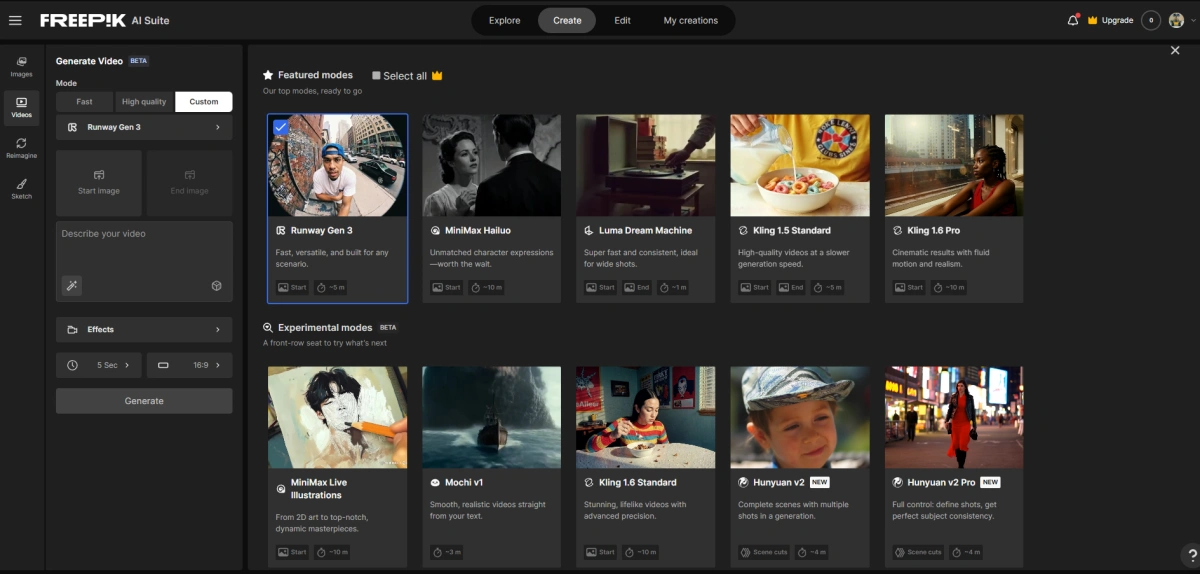
Task: Click the credits counter showing 0
Action: (x=1151, y=20)
